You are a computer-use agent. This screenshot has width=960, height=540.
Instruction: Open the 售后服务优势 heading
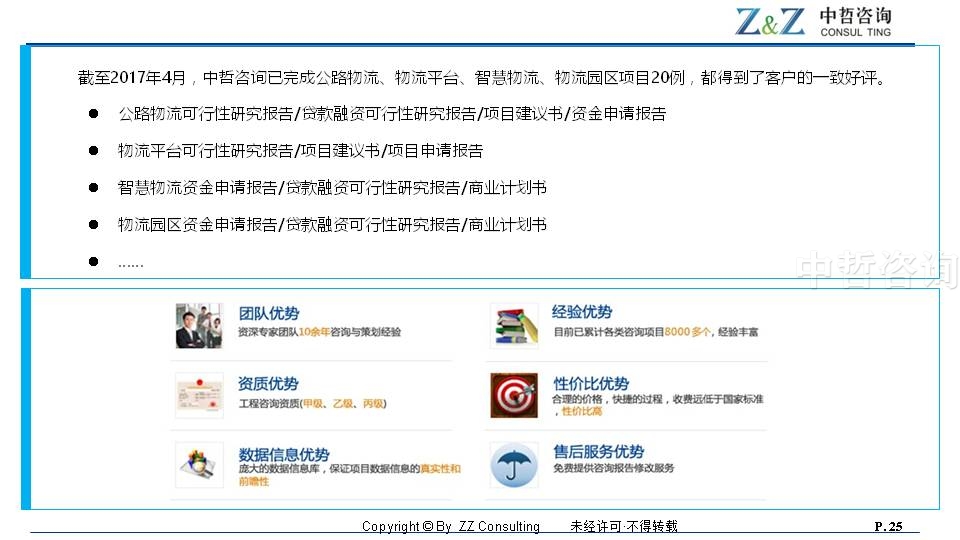pyautogui.click(x=598, y=452)
